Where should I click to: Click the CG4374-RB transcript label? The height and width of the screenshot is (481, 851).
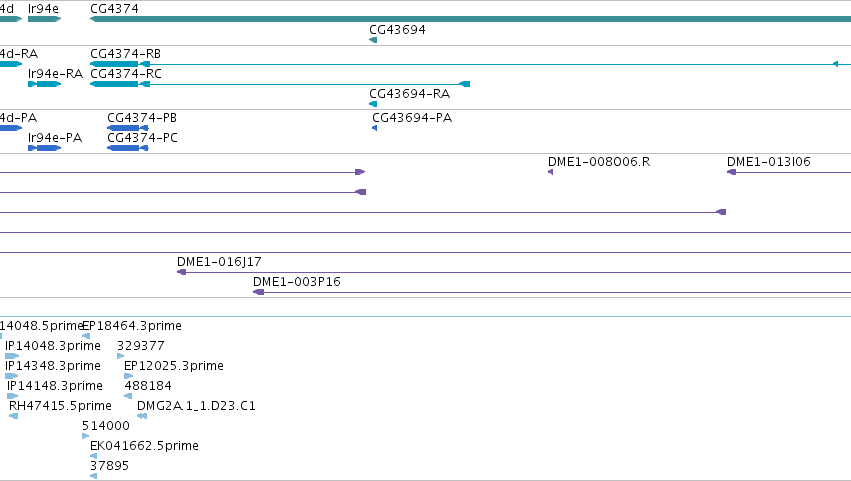click(x=125, y=54)
